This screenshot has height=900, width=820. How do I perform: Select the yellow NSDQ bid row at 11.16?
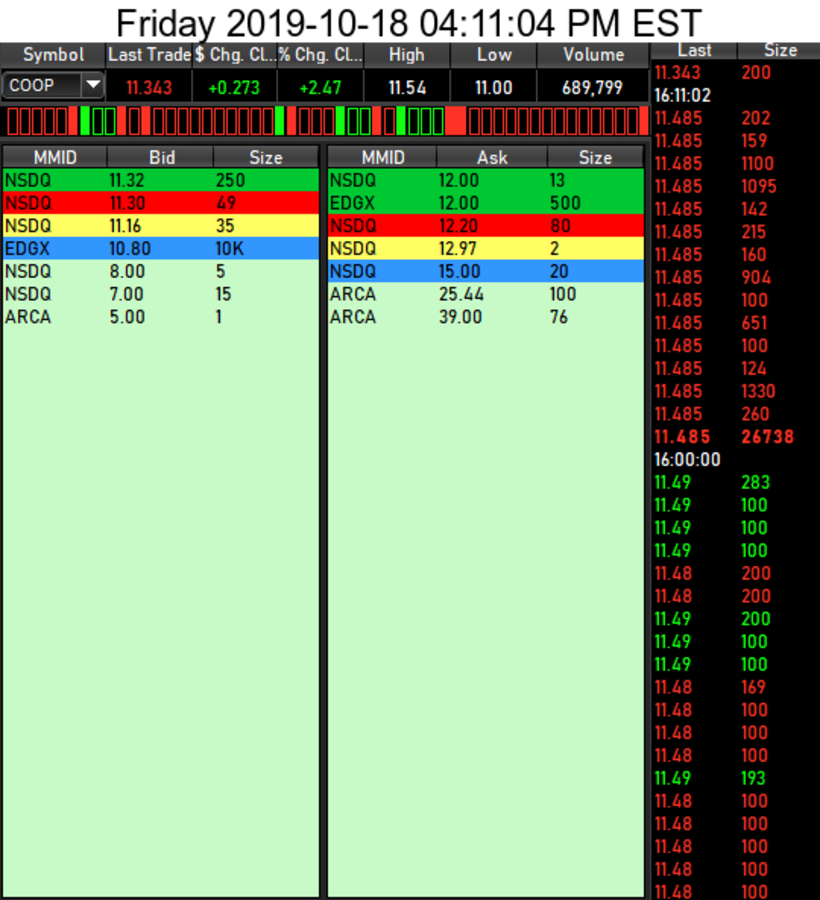click(x=161, y=226)
